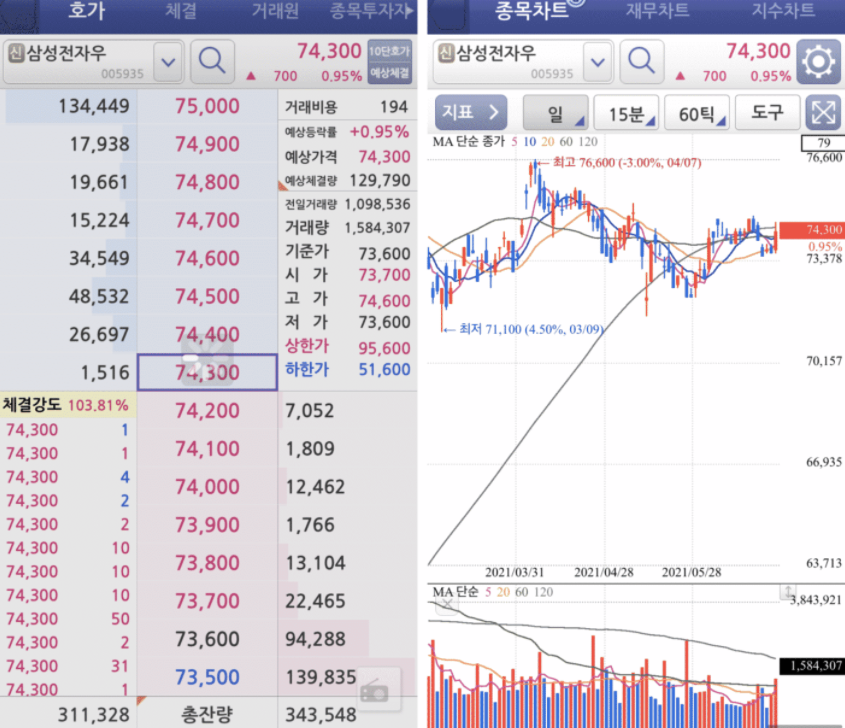Switch to the 지수차트 tab
The width and height of the screenshot is (845, 728).
tap(783, 10)
